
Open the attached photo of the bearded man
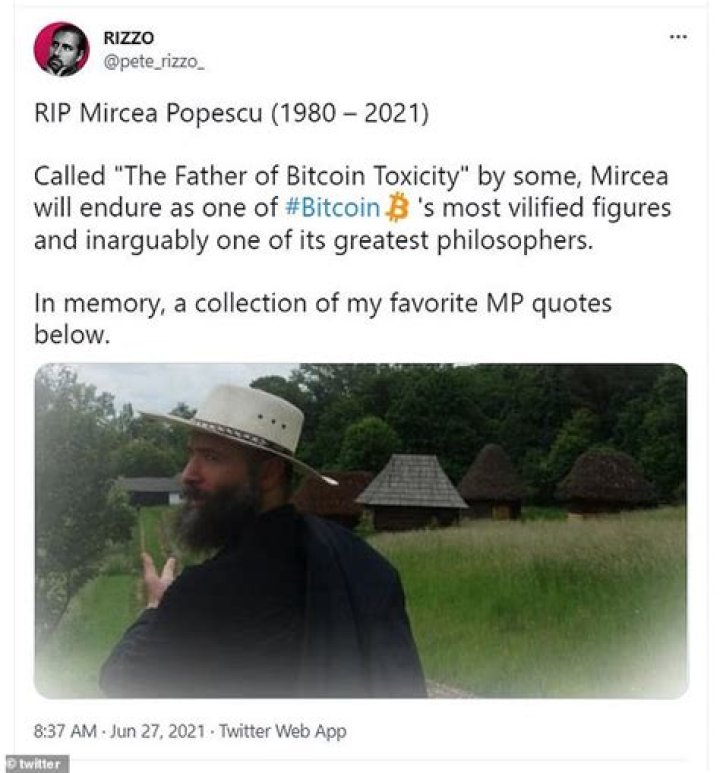tap(360, 530)
